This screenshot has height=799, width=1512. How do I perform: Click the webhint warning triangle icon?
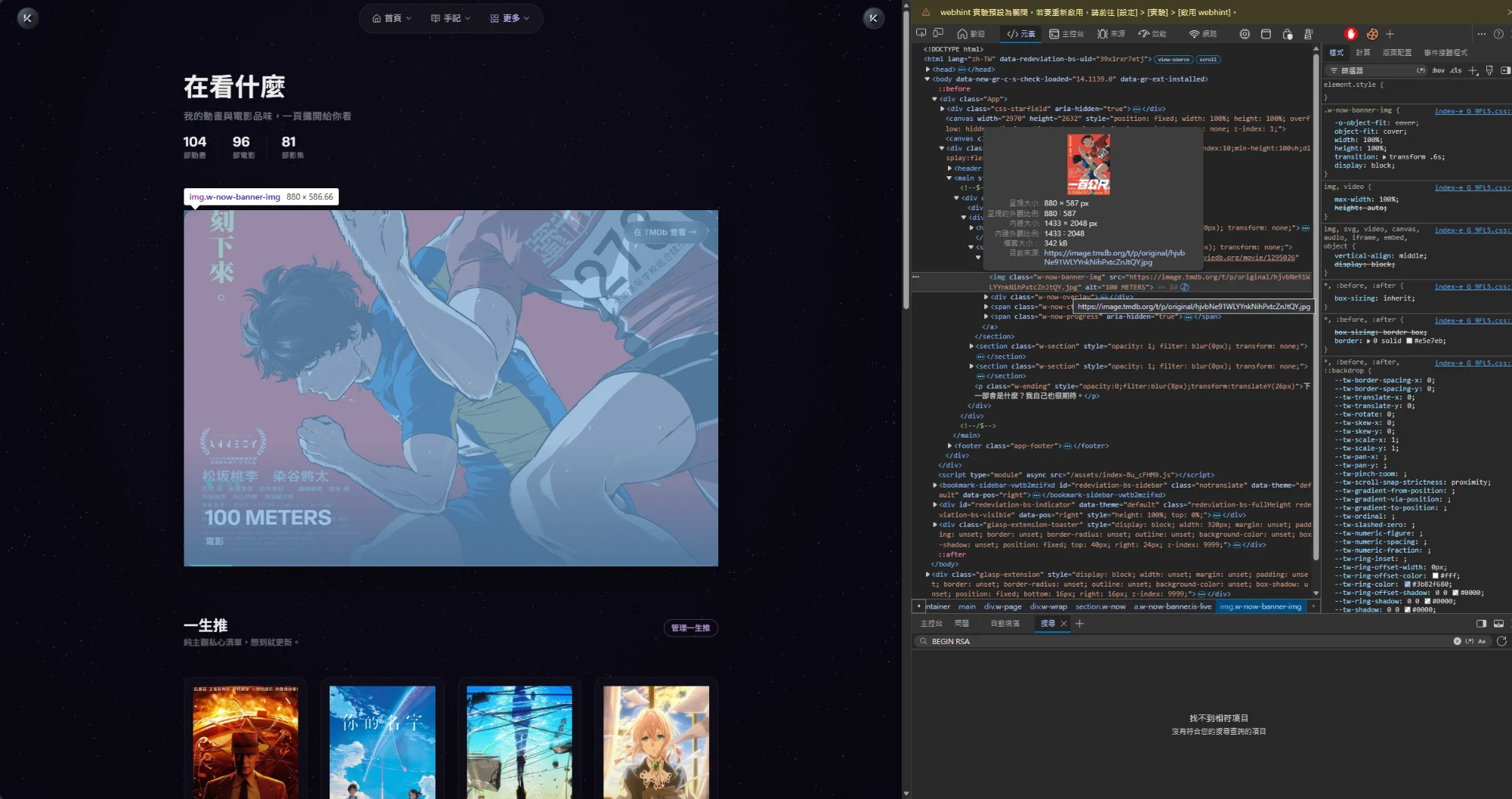point(925,12)
